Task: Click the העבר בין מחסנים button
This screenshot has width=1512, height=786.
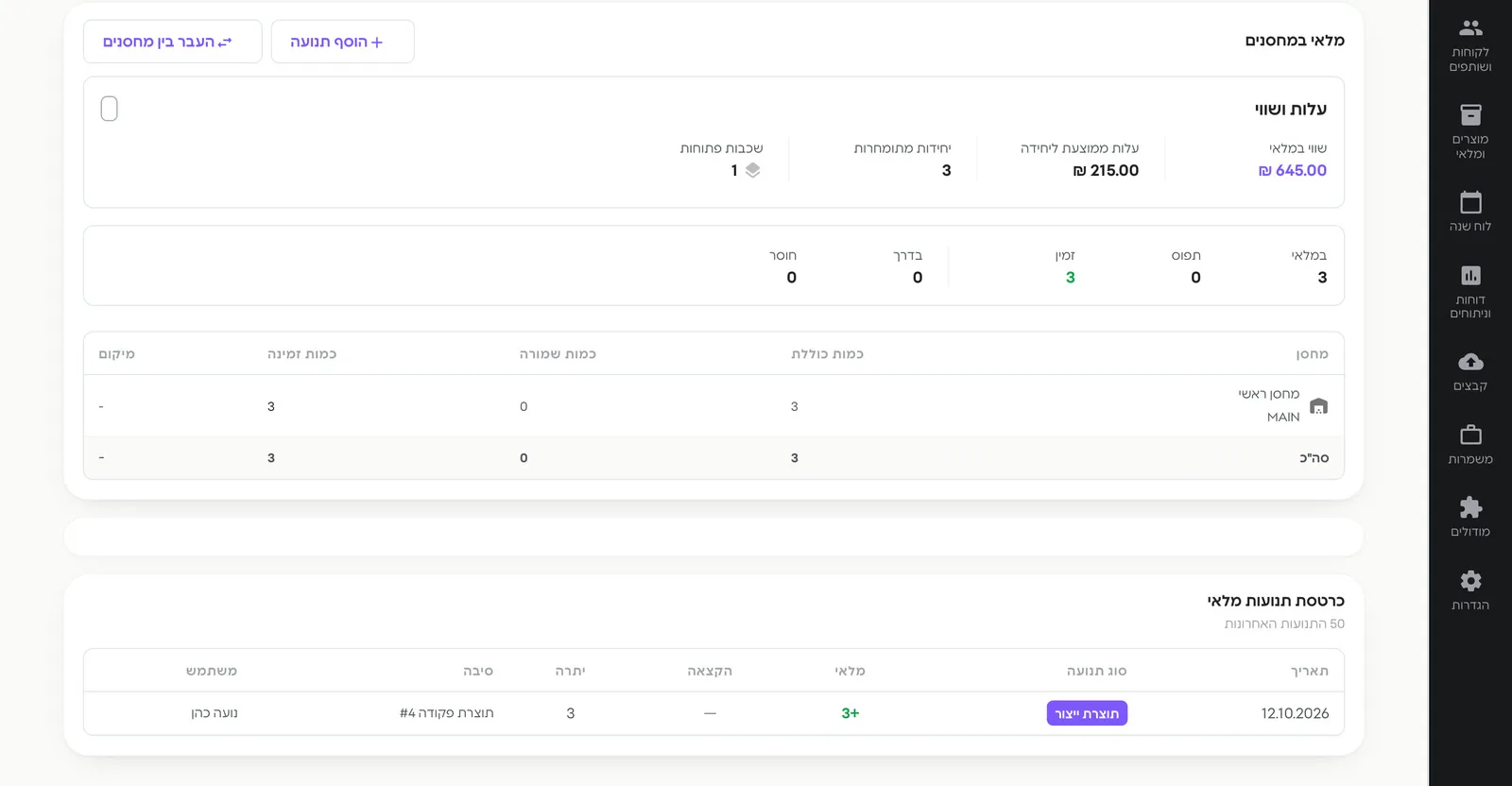Action: pyautogui.click(x=172, y=42)
